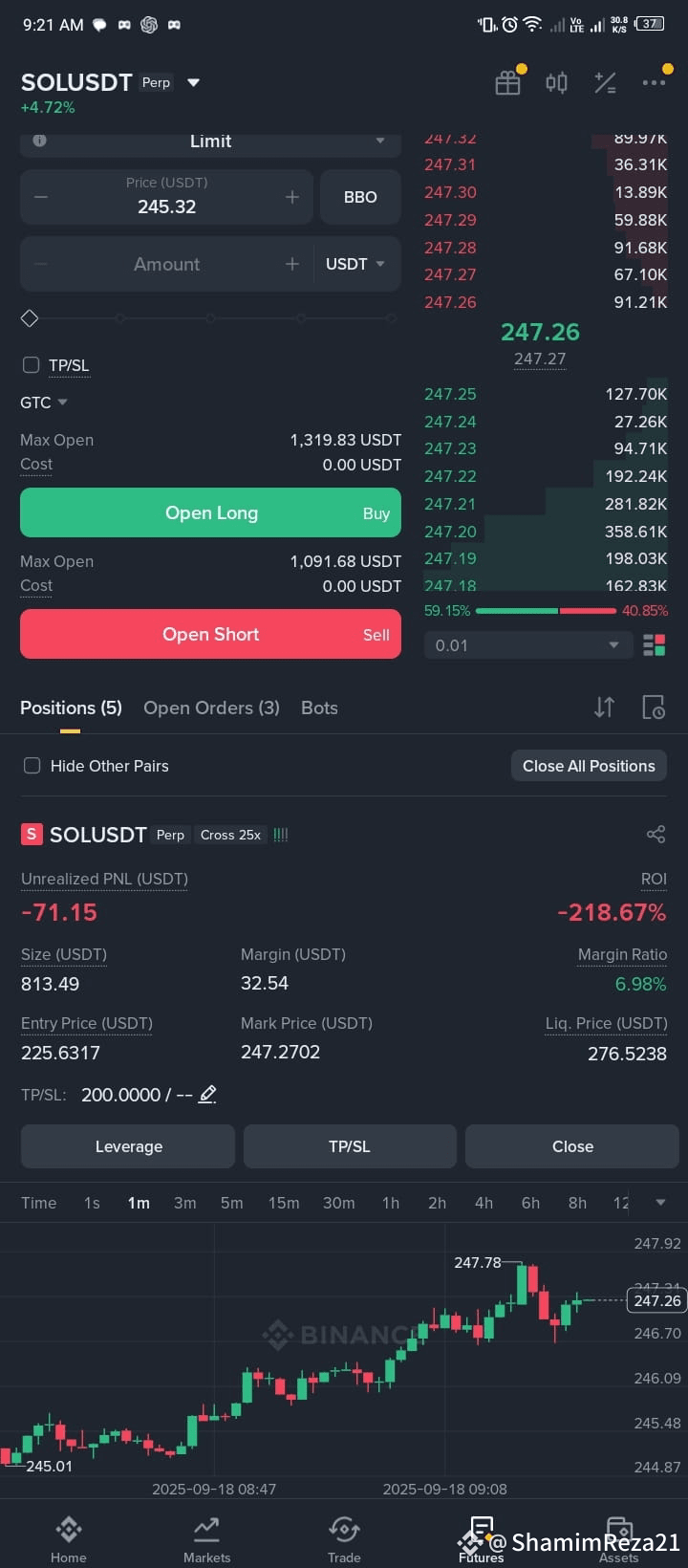Expand more chart intervals arrow
This screenshot has width=688, height=1568.
click(660, 1203)
